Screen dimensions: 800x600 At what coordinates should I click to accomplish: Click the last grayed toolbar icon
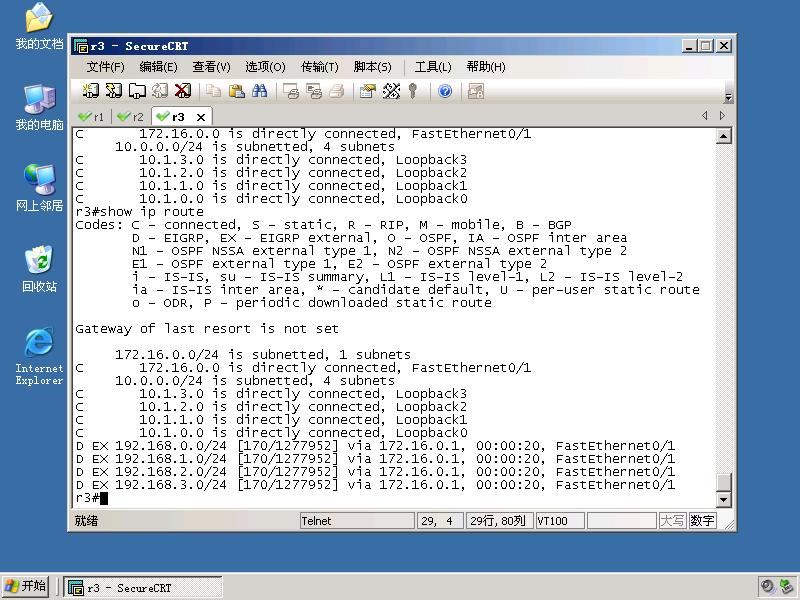tap(476, 91)
